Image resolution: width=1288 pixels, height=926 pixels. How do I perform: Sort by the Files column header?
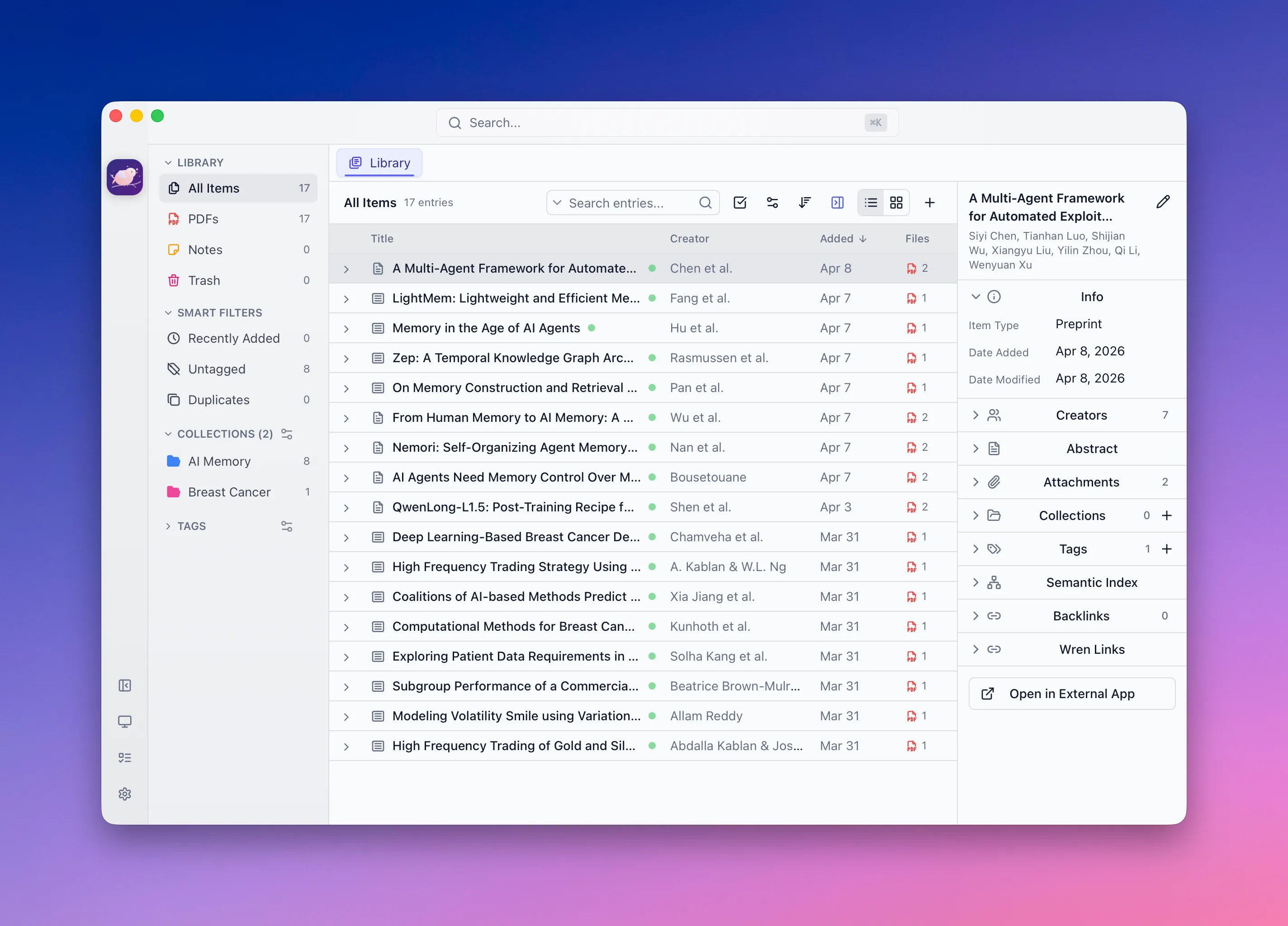[x=917, y=239]
